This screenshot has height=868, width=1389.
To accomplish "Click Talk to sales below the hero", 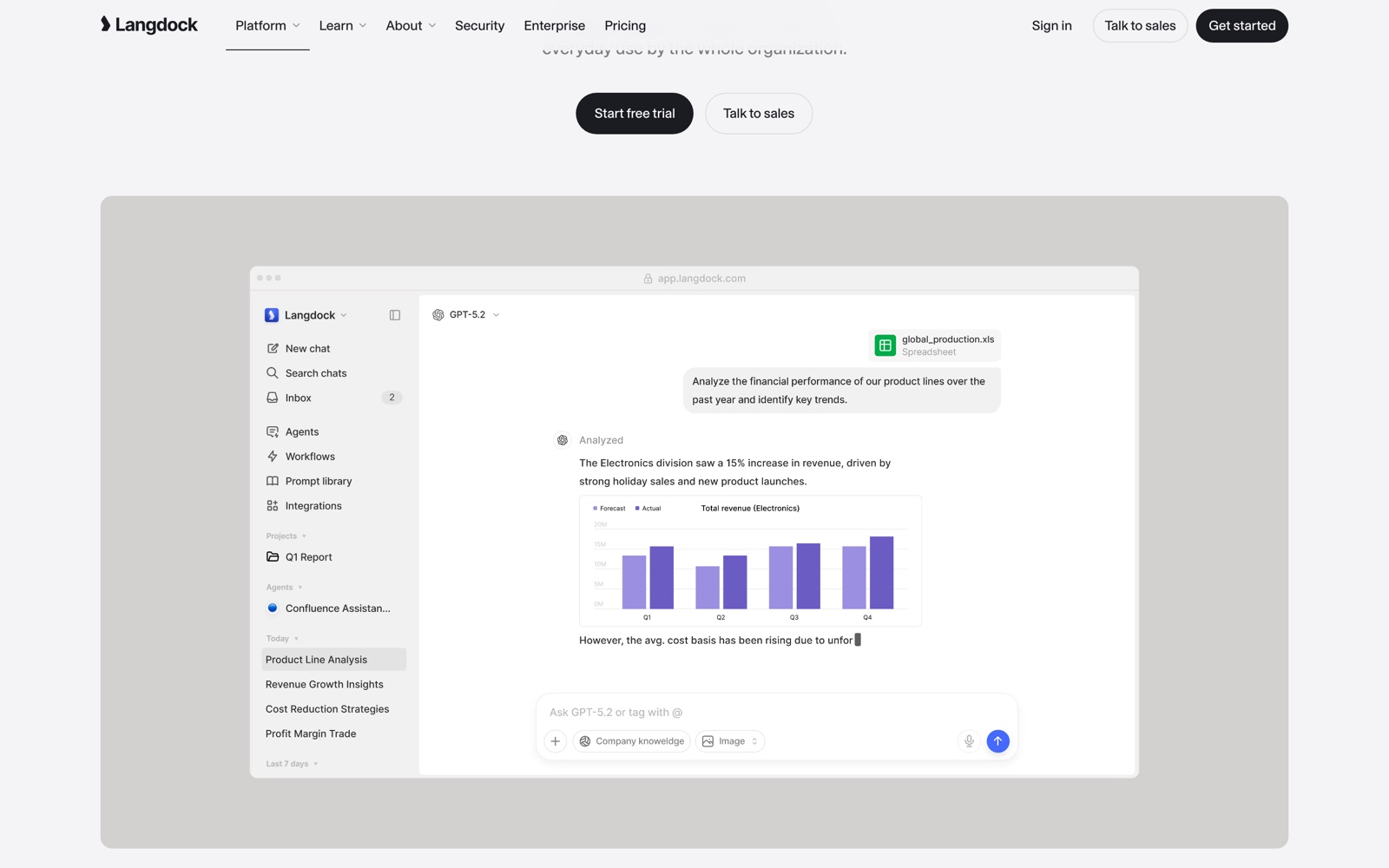I will click(x=759, y=114).
